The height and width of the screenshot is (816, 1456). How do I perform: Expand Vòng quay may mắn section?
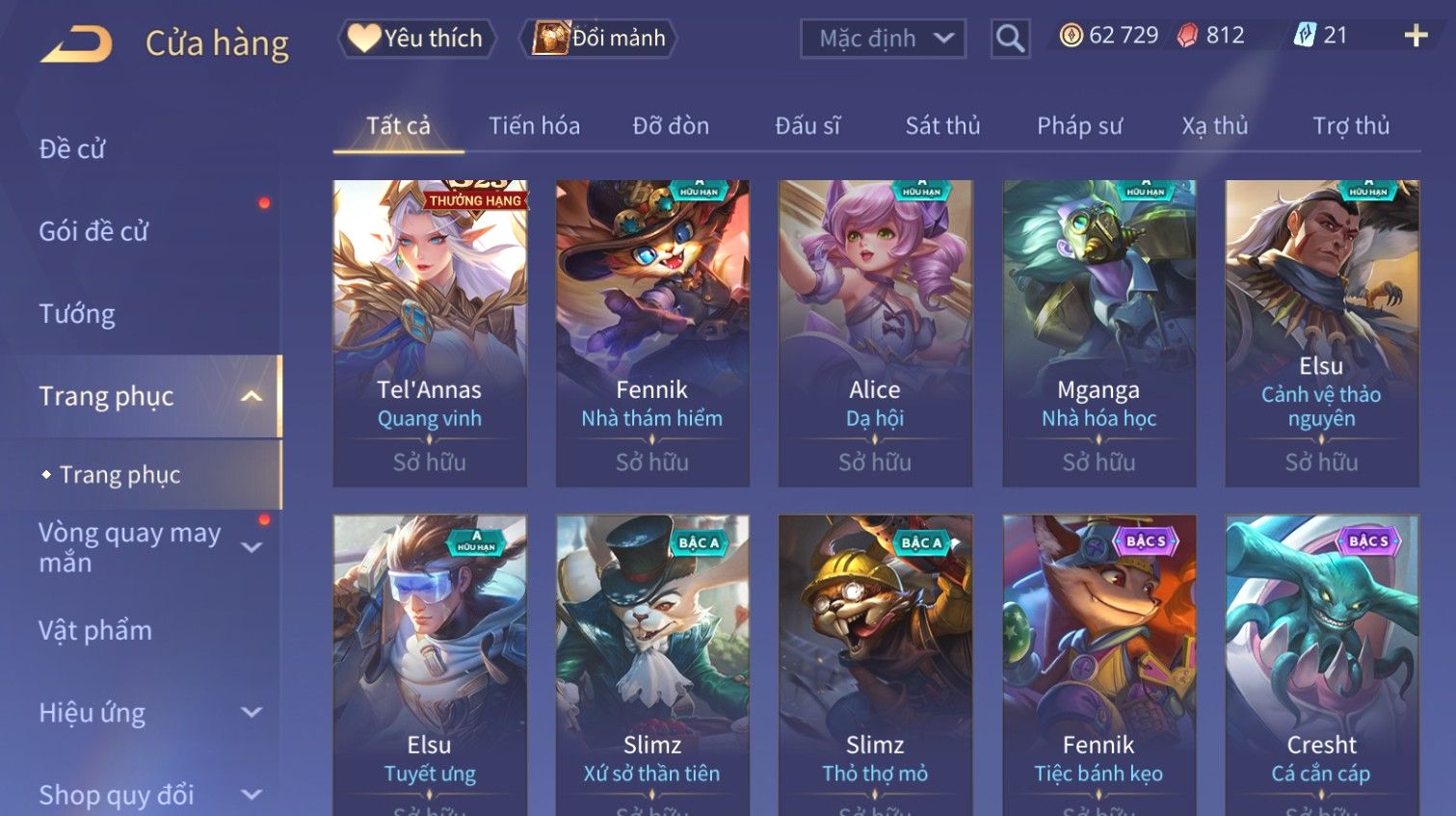251,547
